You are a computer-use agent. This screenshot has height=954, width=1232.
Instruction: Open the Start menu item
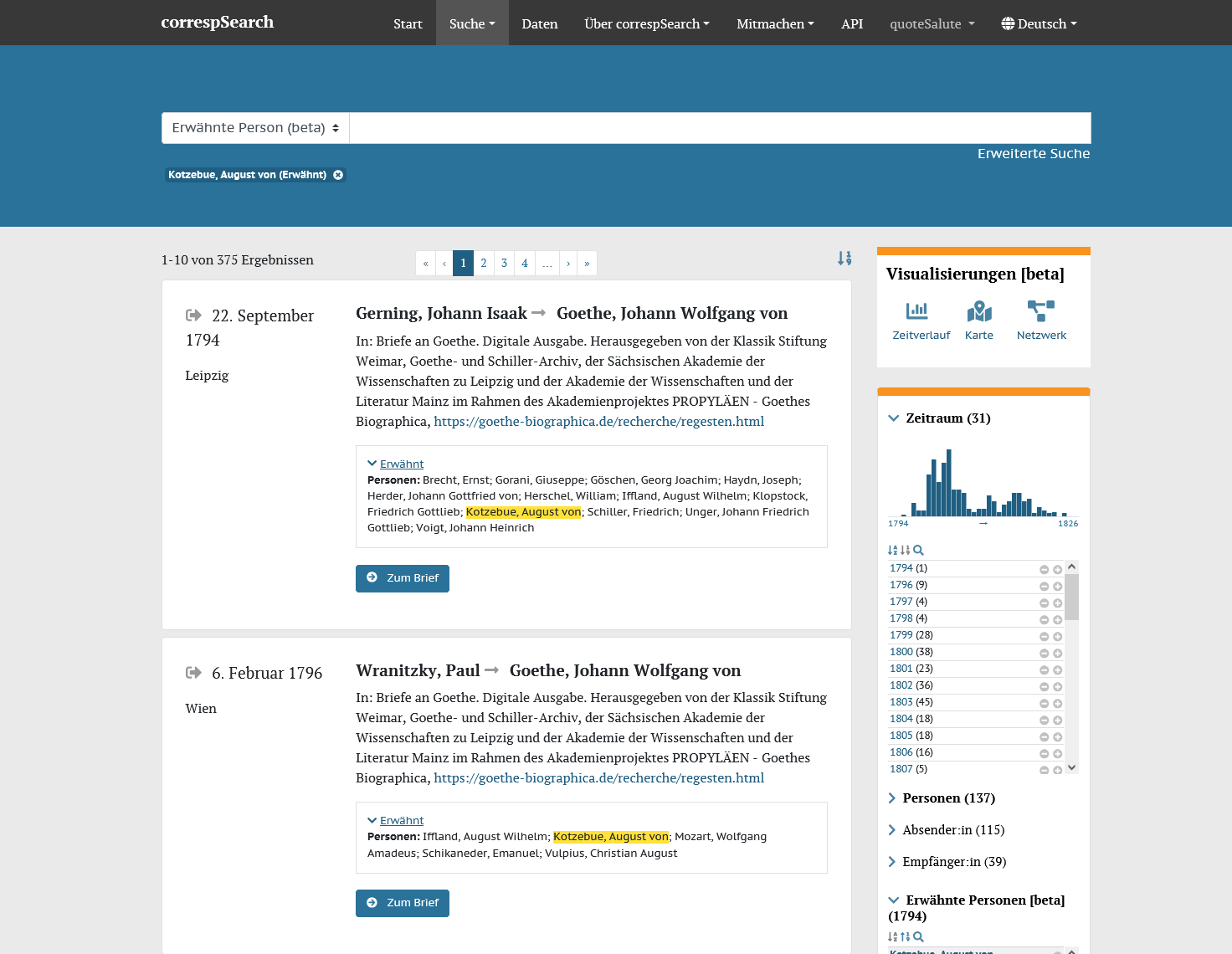click(408, 23)
